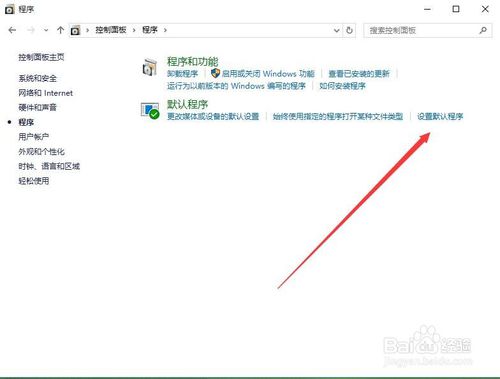Select 程序 in the left sidebar
Viewport: 500px width, 379px height.
pyautogui.click(x=26, y=122)
